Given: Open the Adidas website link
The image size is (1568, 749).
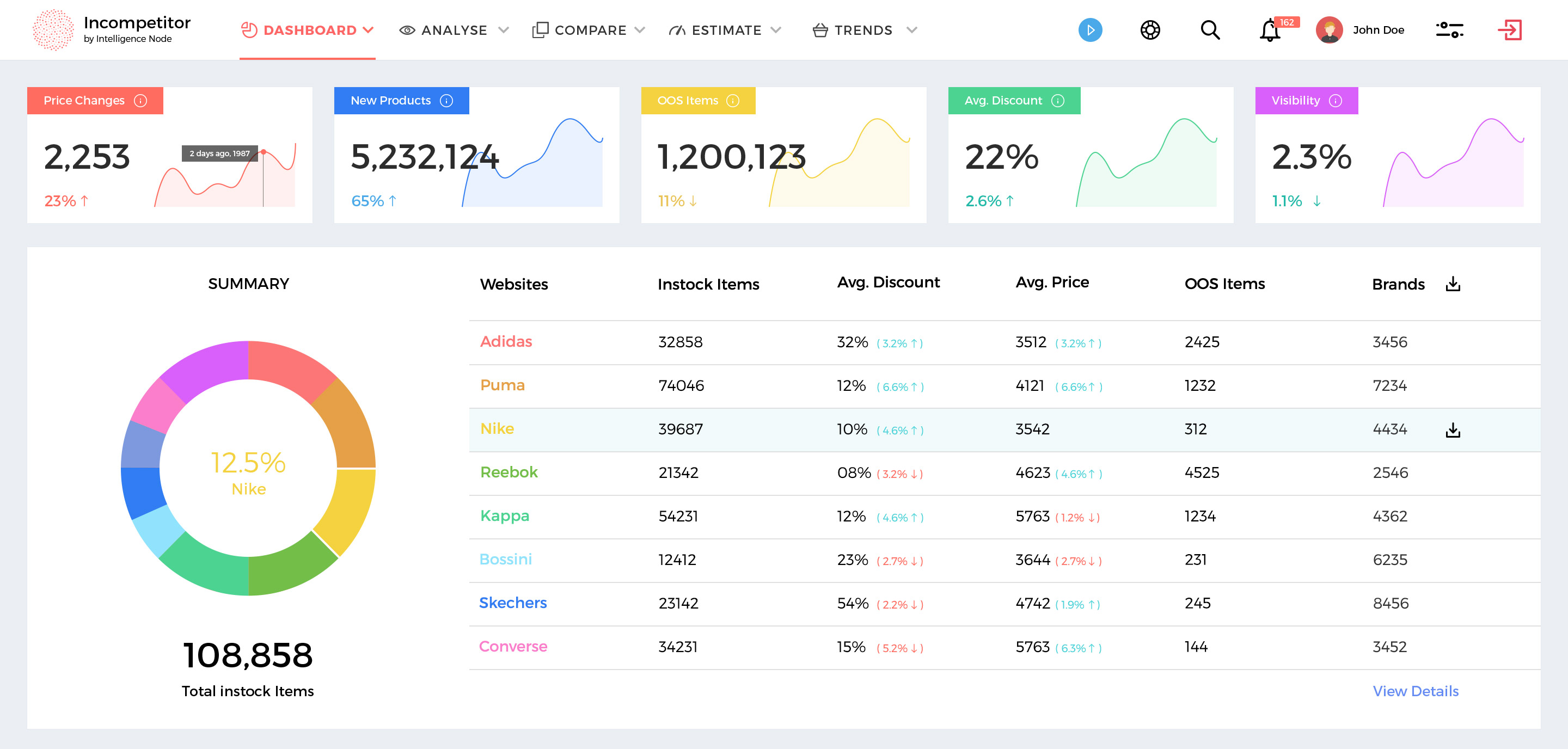Looking at the screenshot, I should point(505,341).
